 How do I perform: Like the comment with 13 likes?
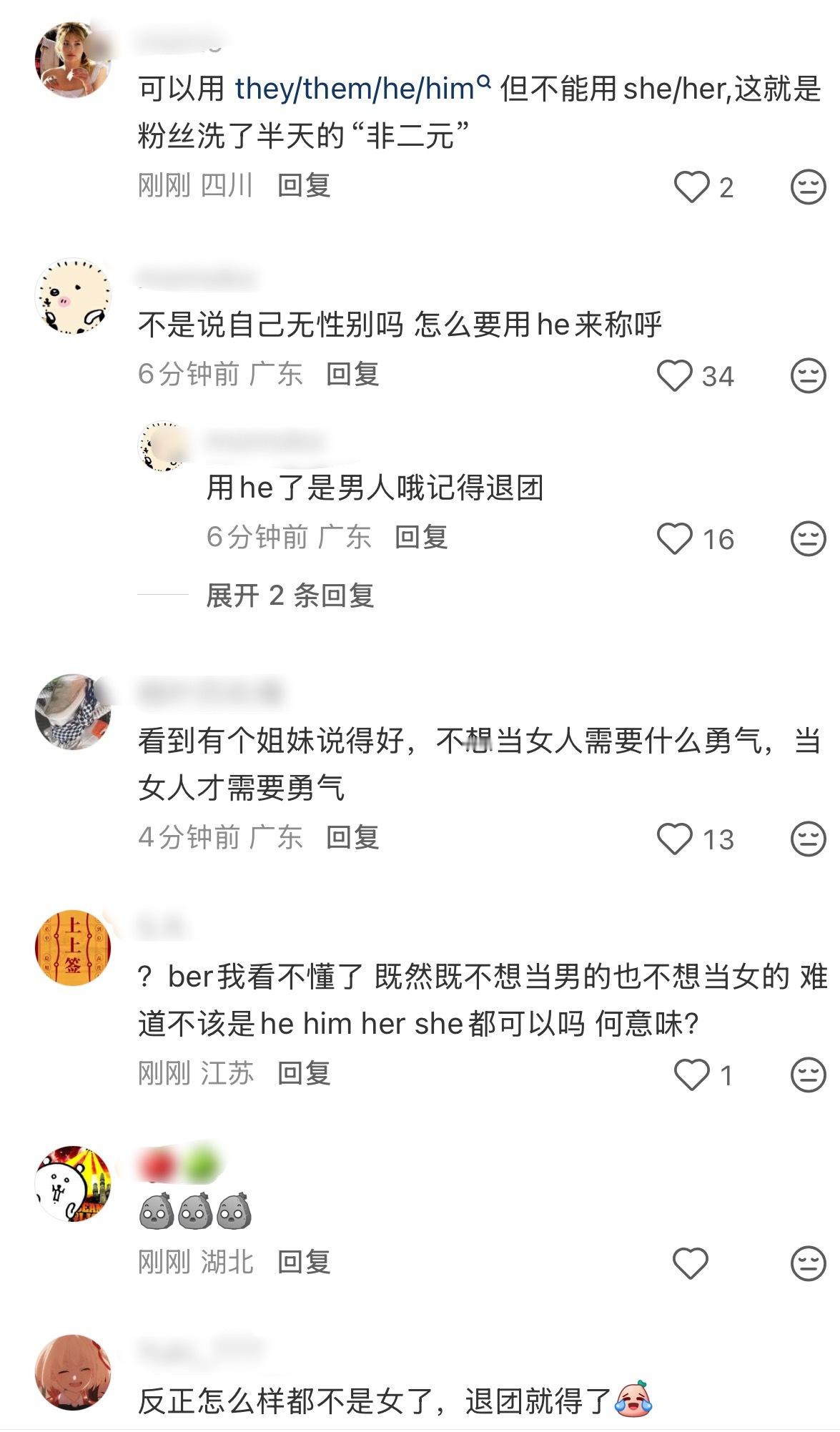coord(674,839)
